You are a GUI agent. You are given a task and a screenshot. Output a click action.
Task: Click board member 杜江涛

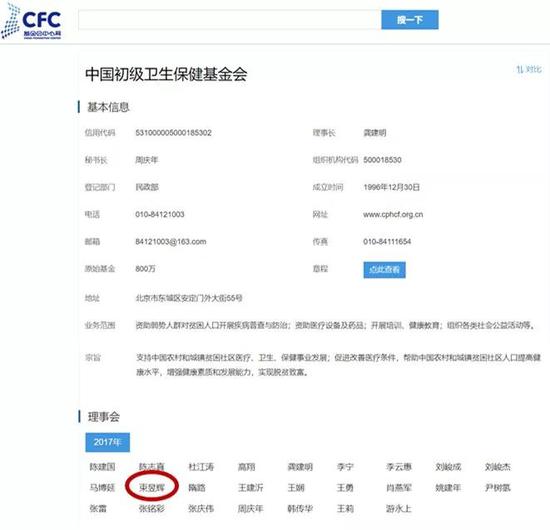point(201,467)
